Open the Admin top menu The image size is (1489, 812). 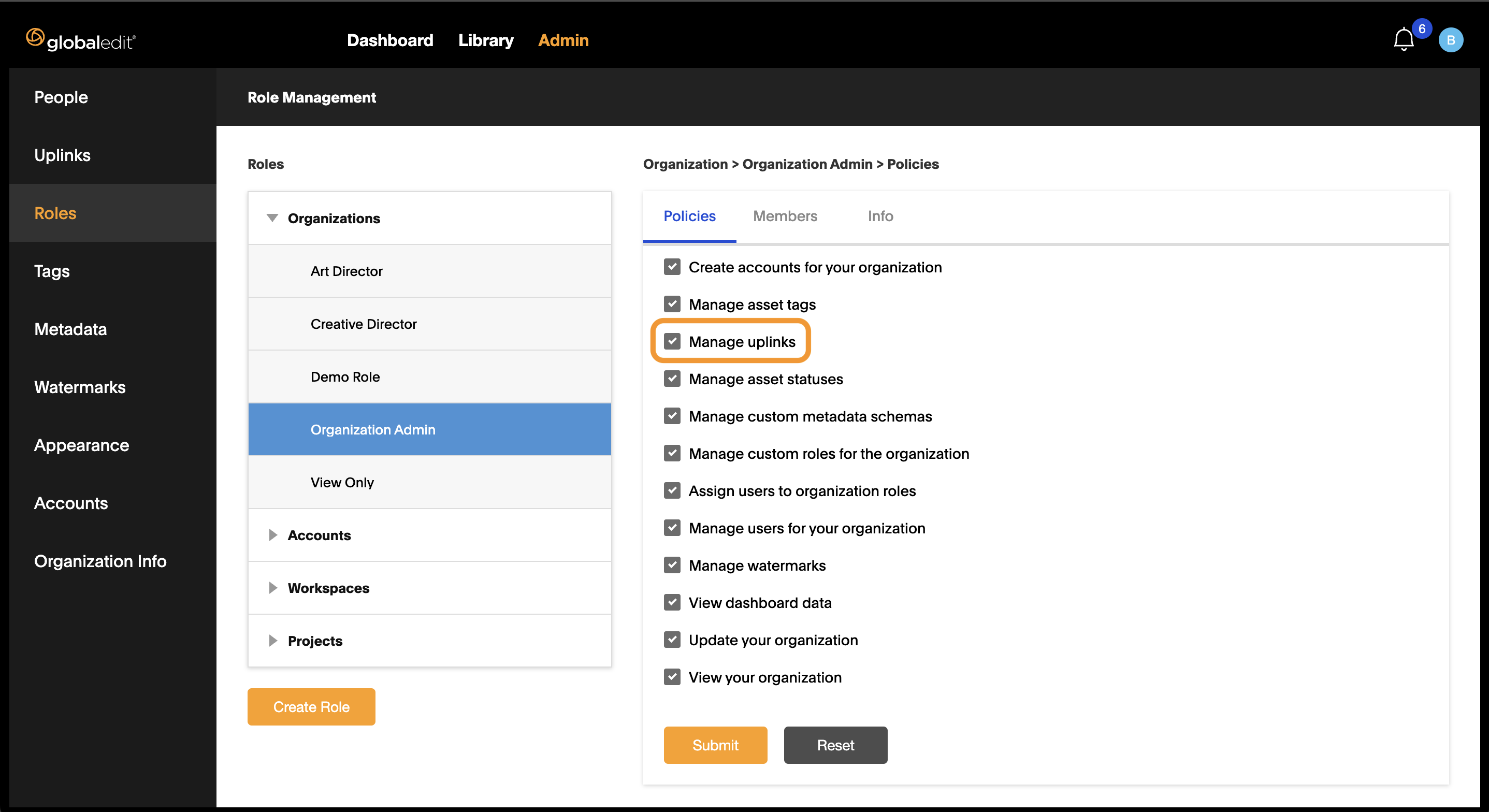563,40
